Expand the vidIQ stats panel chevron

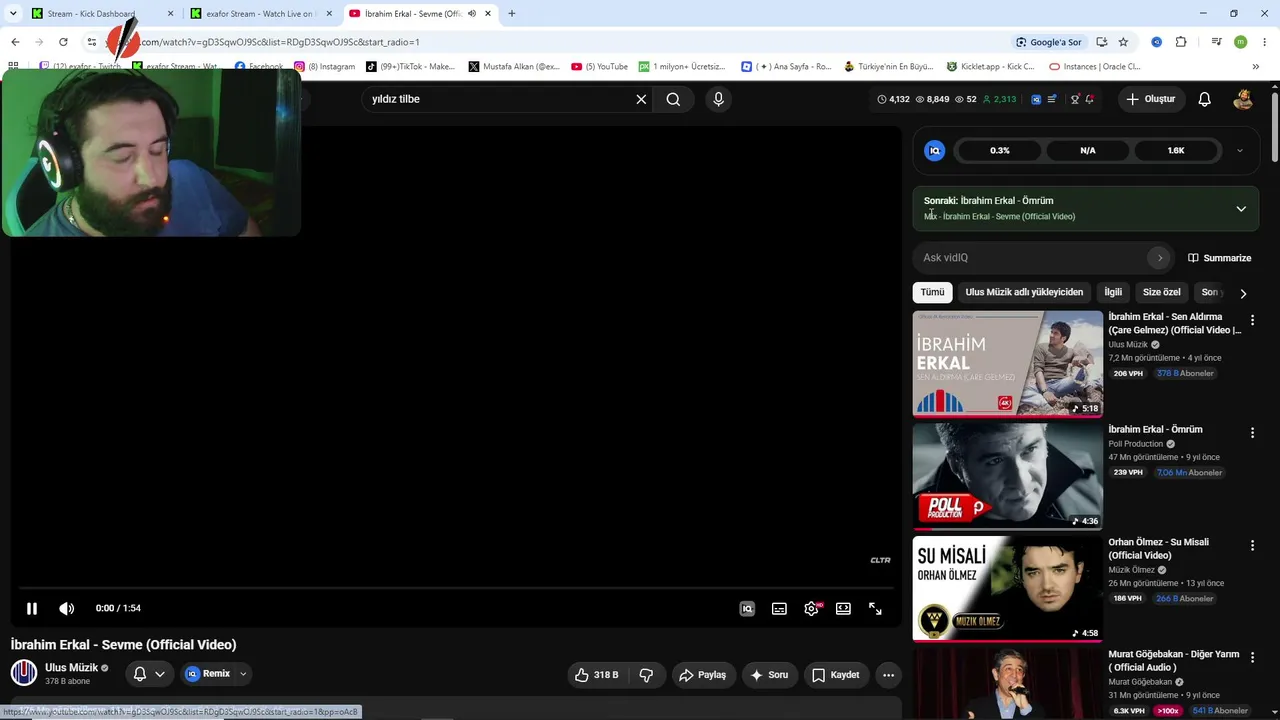tap(1240, 151)
